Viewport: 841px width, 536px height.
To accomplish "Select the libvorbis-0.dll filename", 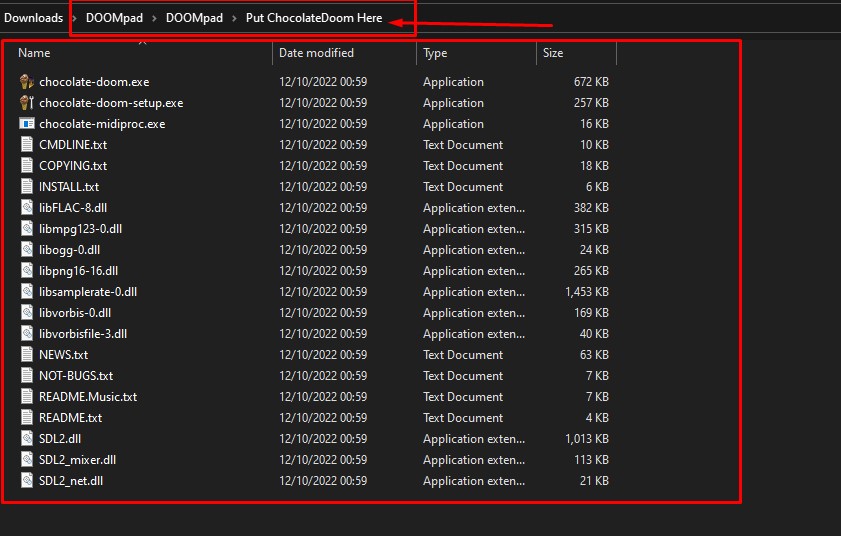I will 75,313.
